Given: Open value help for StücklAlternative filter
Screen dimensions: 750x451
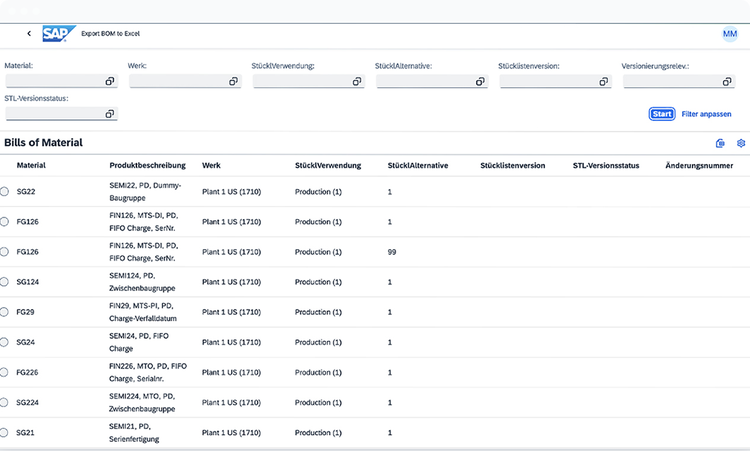Looking at the screenshot, I should (480, 82).
